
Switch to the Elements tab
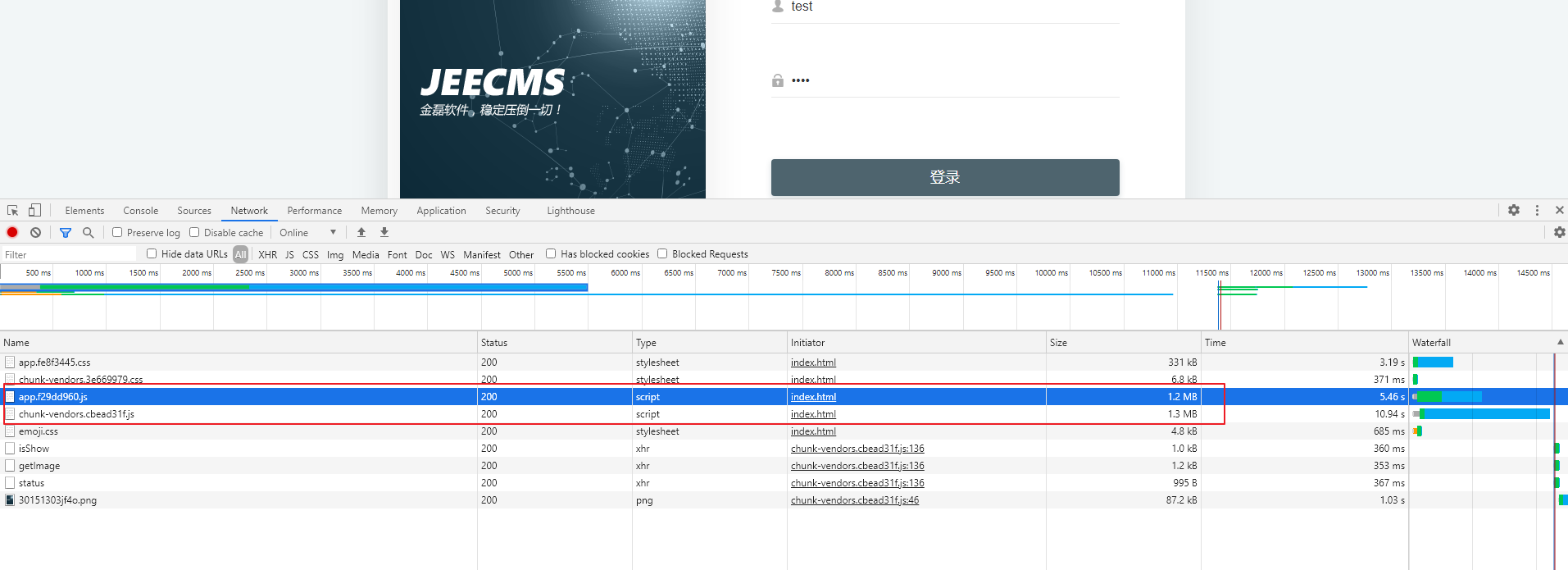[84, 211]
